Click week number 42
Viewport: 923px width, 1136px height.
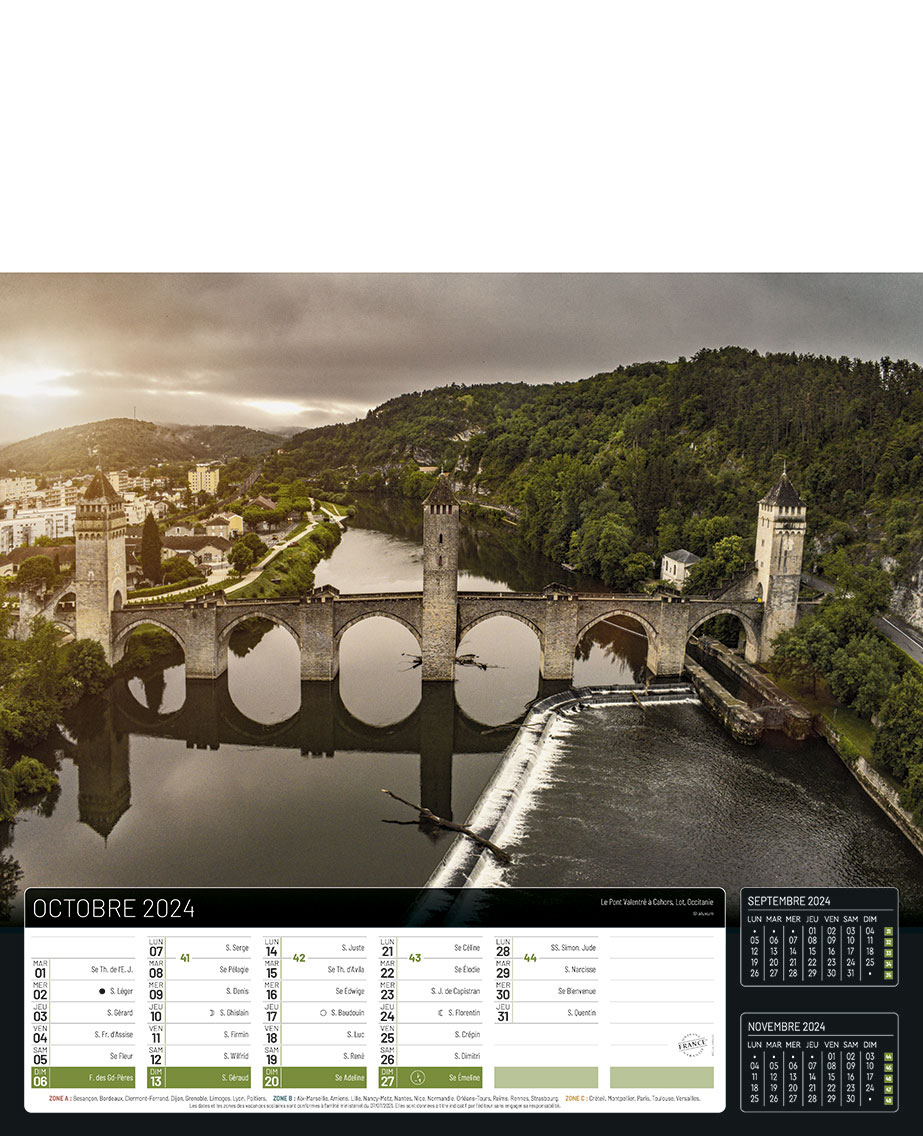click(299, 958)
